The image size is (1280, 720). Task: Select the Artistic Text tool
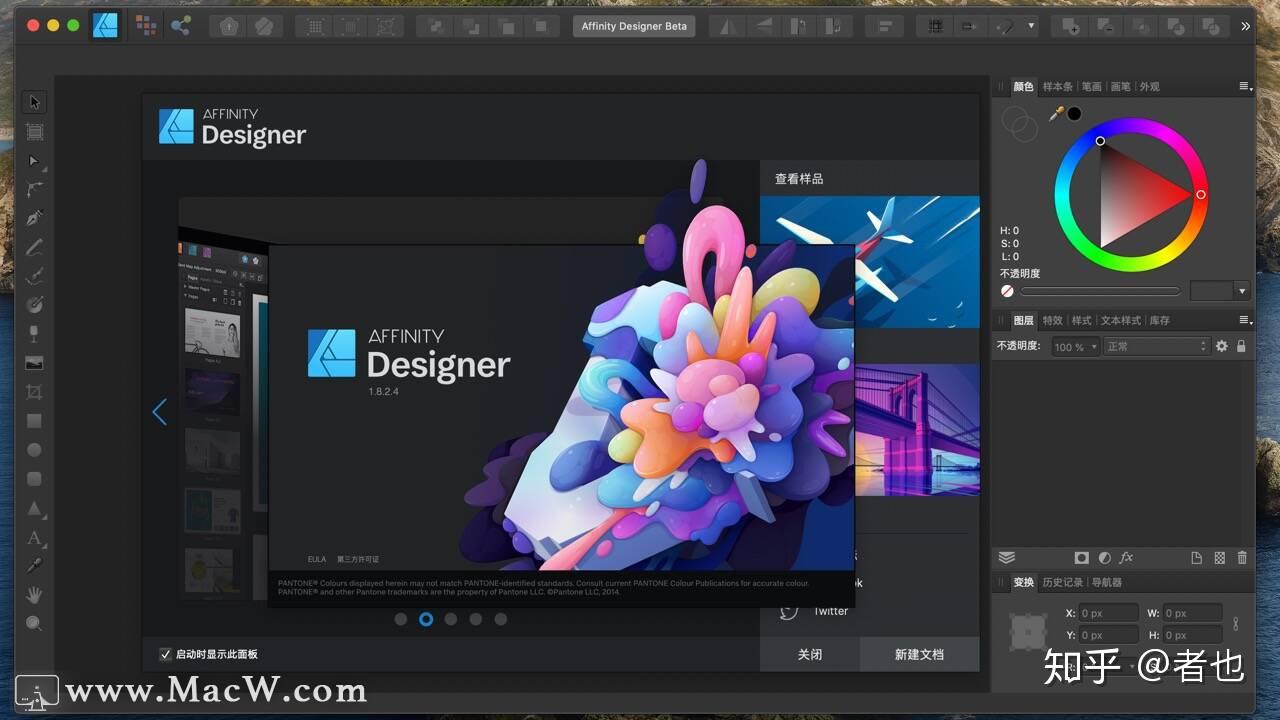click(x=35, y=537)
